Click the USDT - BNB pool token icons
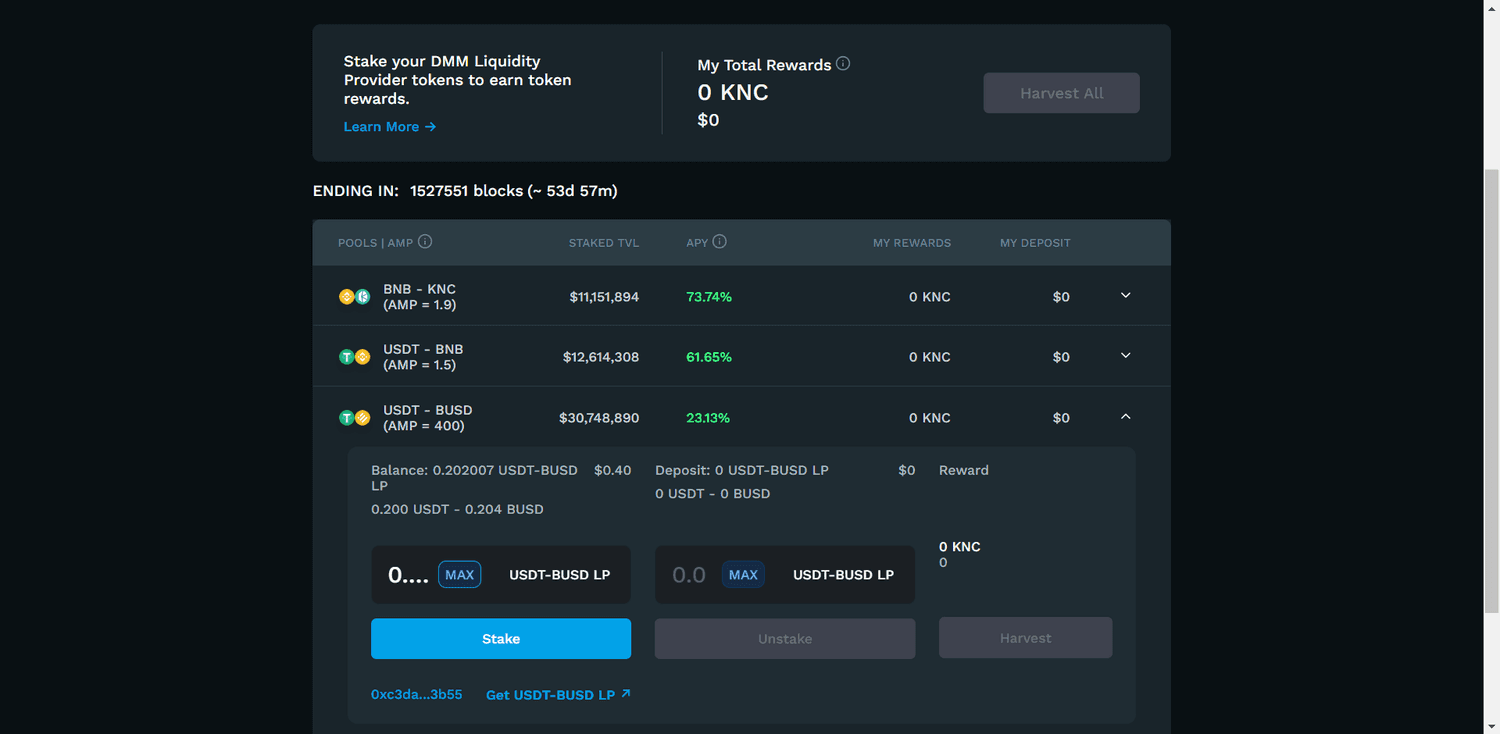Viewport: 1500px width, 734px height. (355, 357)
